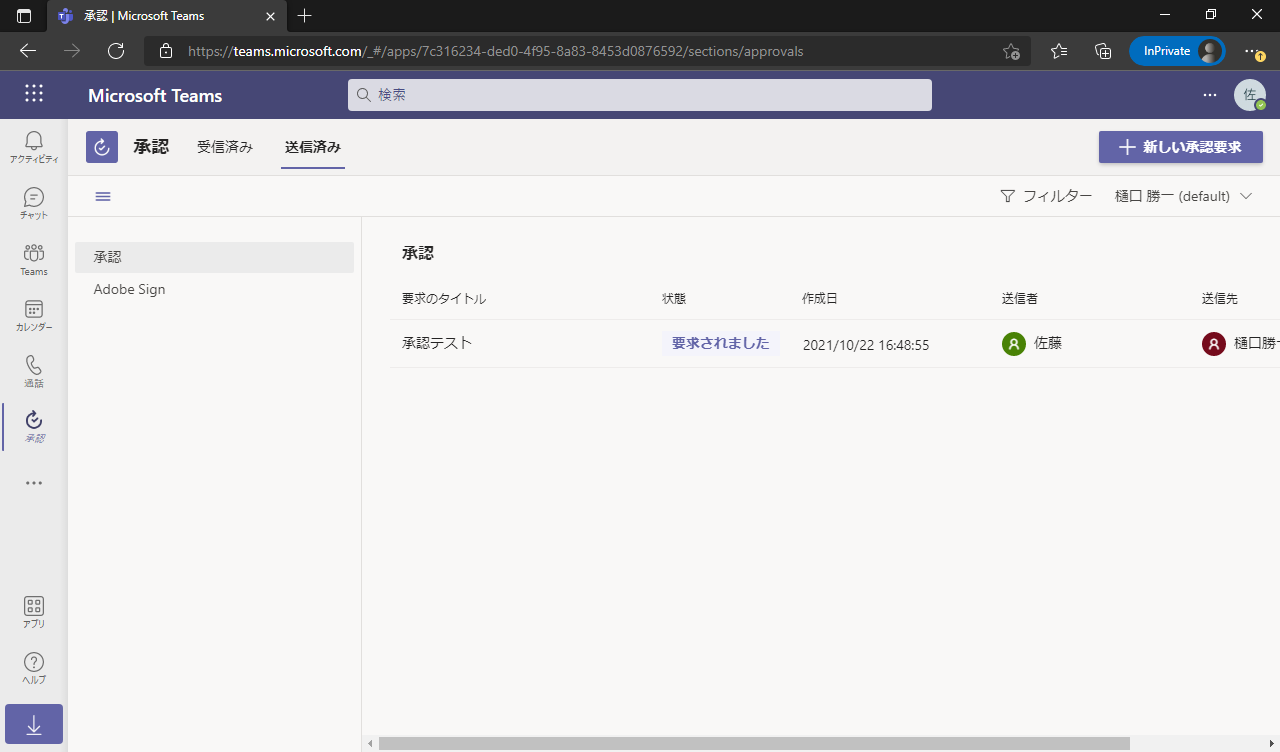The image size is (1280, 752).
Task: Open the Help (ヘルプ) icon
Action: [34, 668]
